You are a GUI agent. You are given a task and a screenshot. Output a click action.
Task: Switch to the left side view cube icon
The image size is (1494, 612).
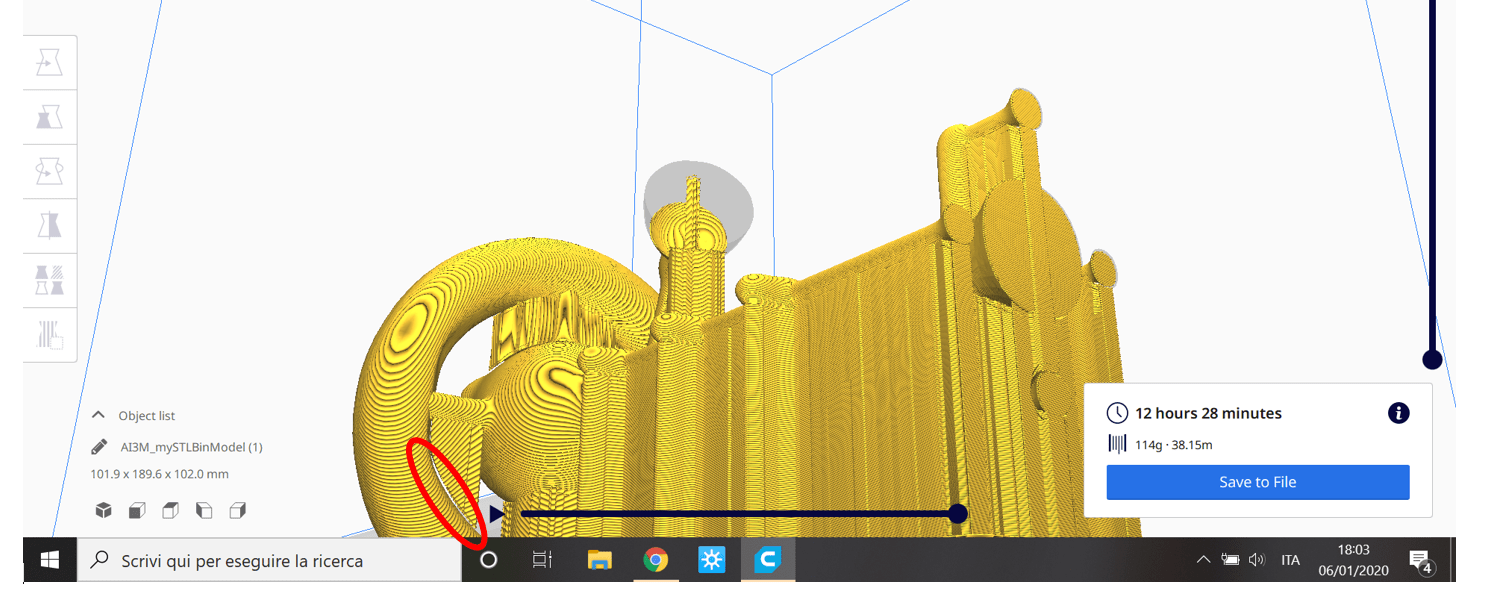(x=204, y=511)
